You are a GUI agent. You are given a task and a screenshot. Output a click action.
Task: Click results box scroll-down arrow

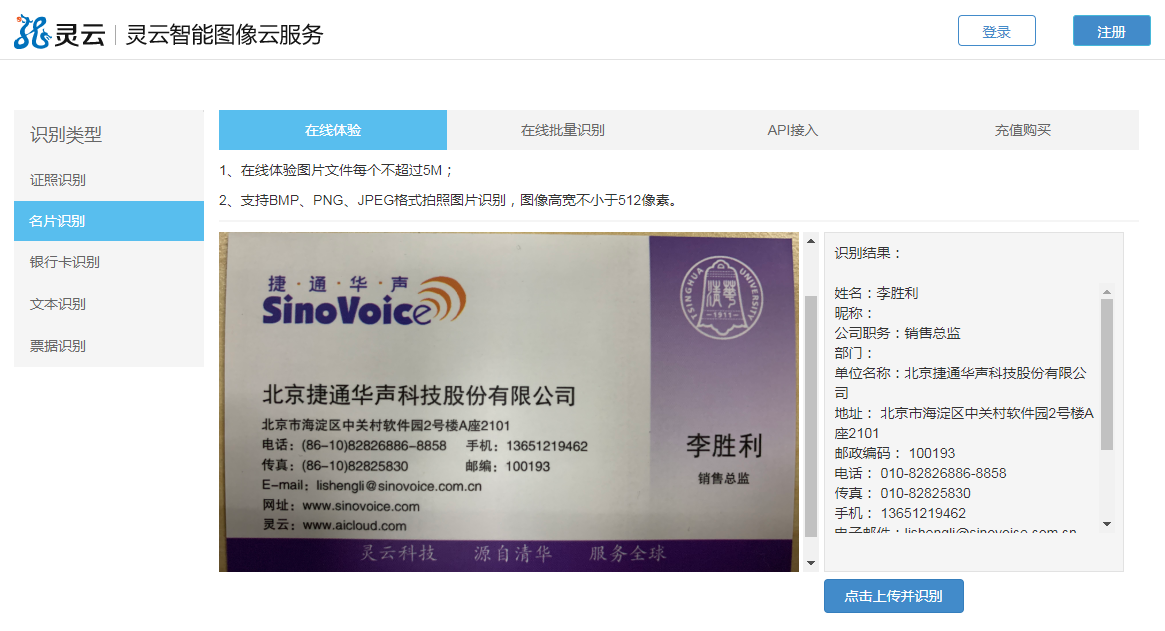(1107, 523)
